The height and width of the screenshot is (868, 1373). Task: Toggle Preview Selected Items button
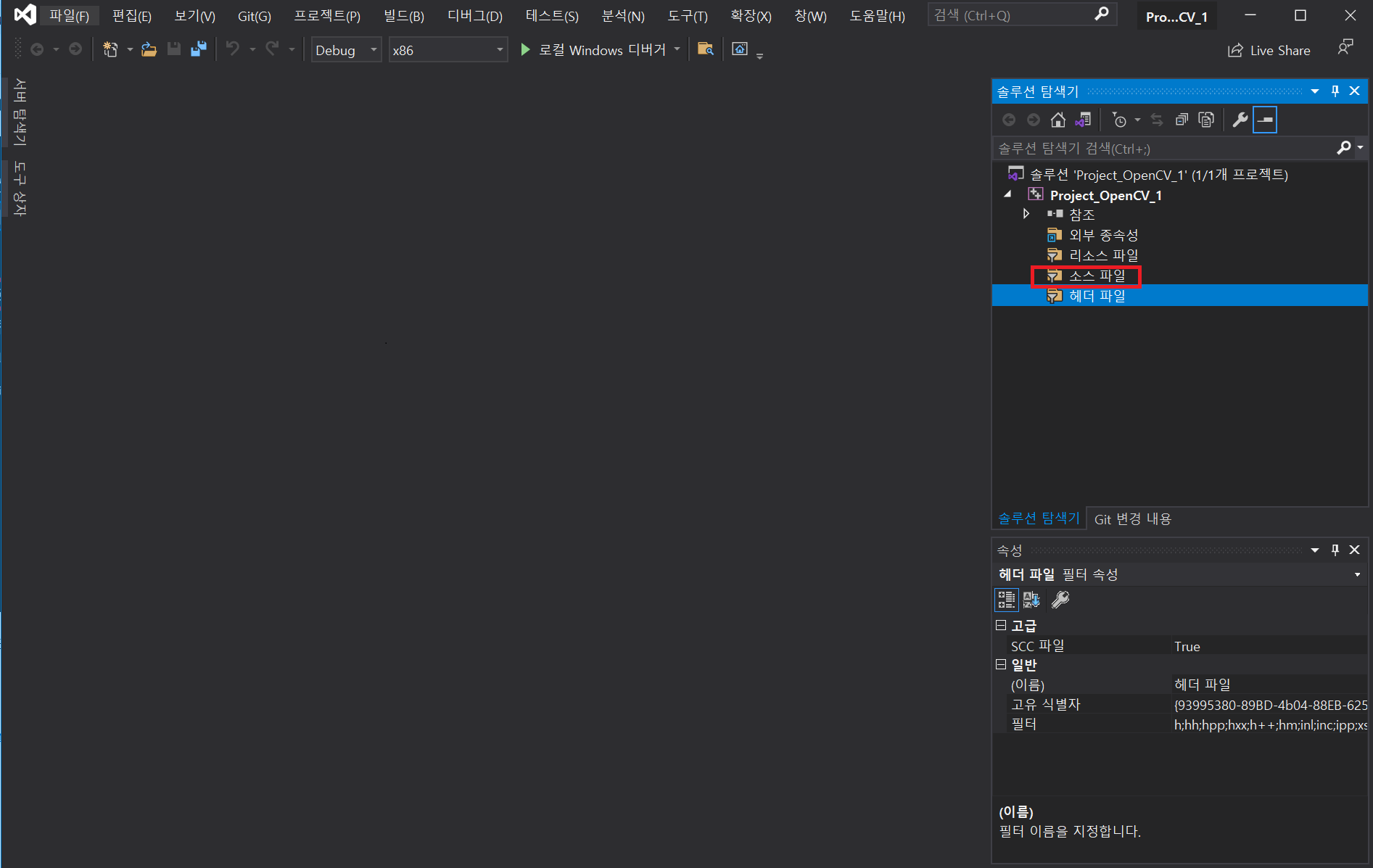pos(1265,120)
